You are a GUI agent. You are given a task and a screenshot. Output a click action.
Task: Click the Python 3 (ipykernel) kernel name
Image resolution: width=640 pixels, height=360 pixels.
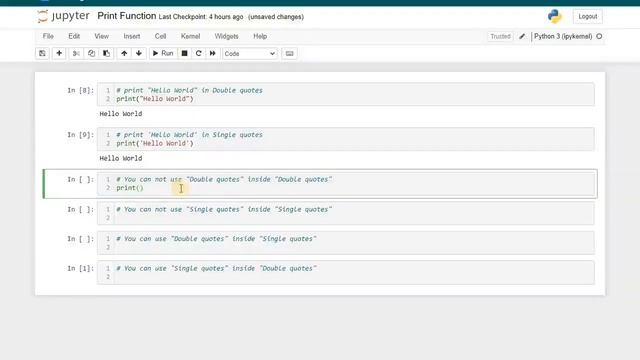coord(563,36)
